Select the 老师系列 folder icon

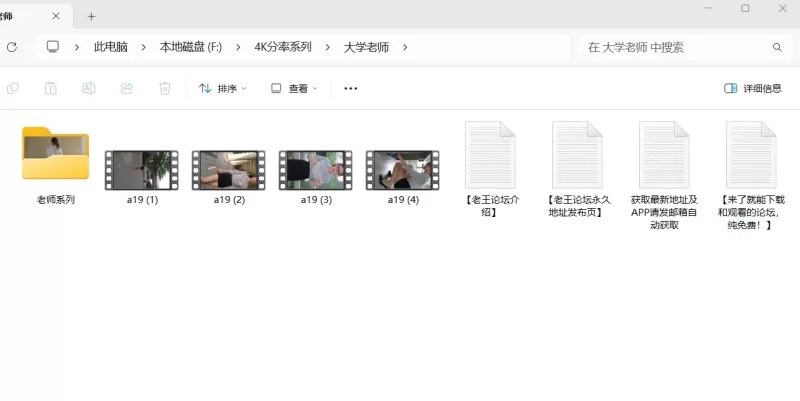coord(55,153)
